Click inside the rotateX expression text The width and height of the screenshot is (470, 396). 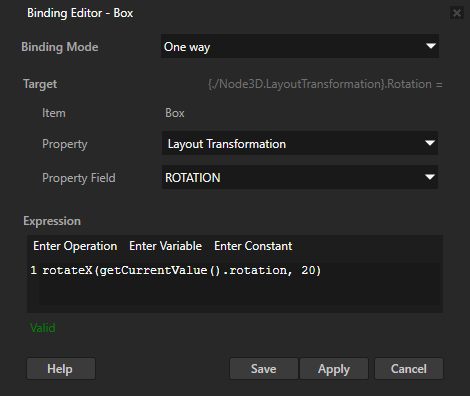coord(182,270)
